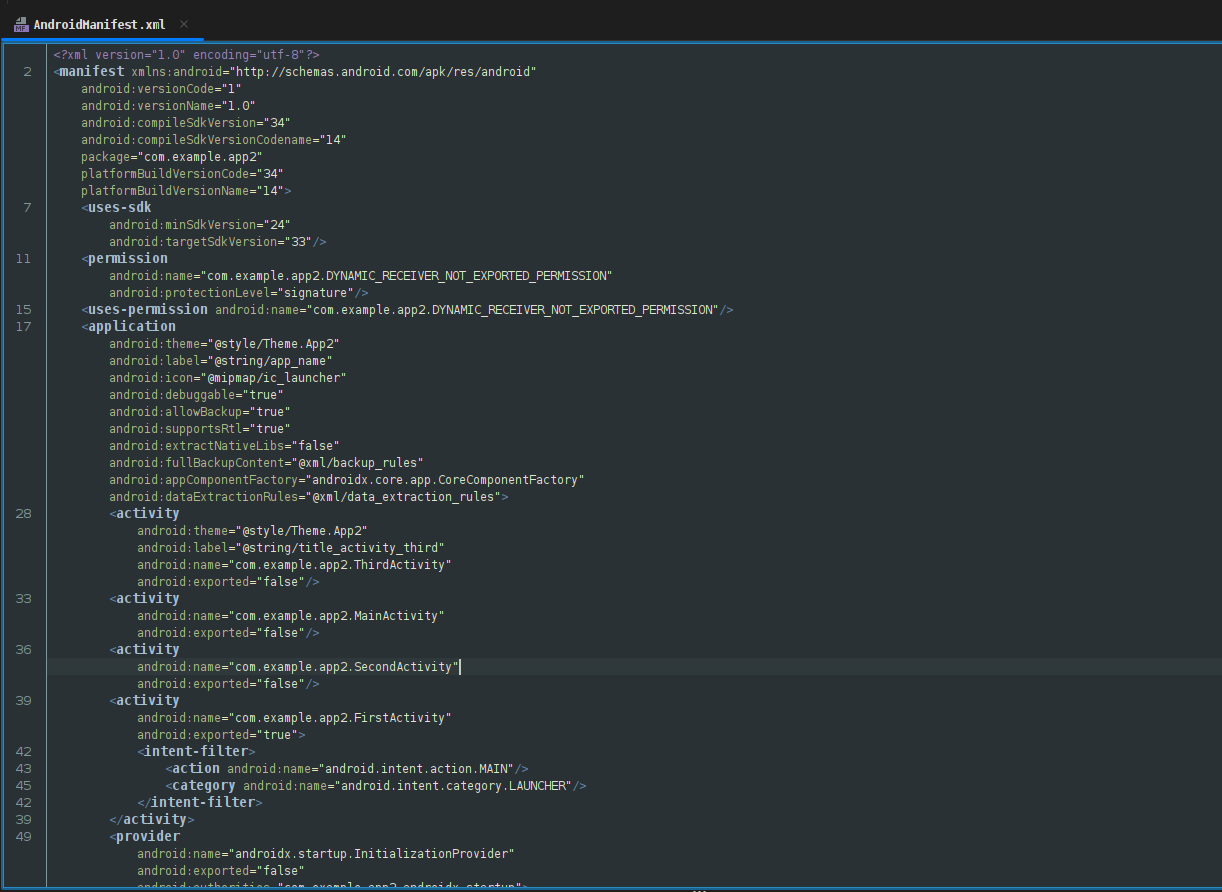Screen dimensions: 1222x892
Task: Close the AndroidManifest.xml tab
Action: (184, 24)
